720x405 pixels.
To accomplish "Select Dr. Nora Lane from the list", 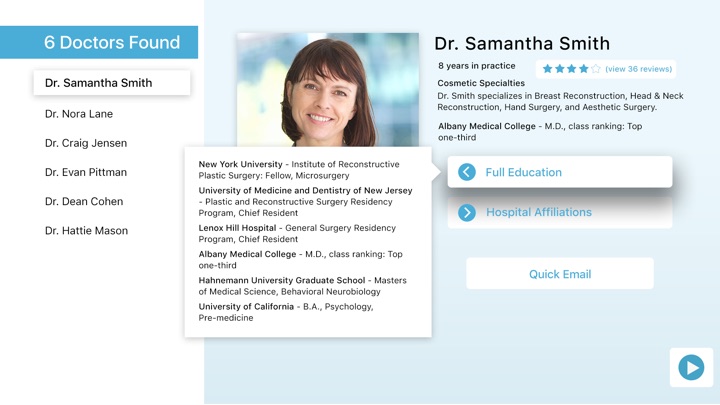I will point(79,114).
